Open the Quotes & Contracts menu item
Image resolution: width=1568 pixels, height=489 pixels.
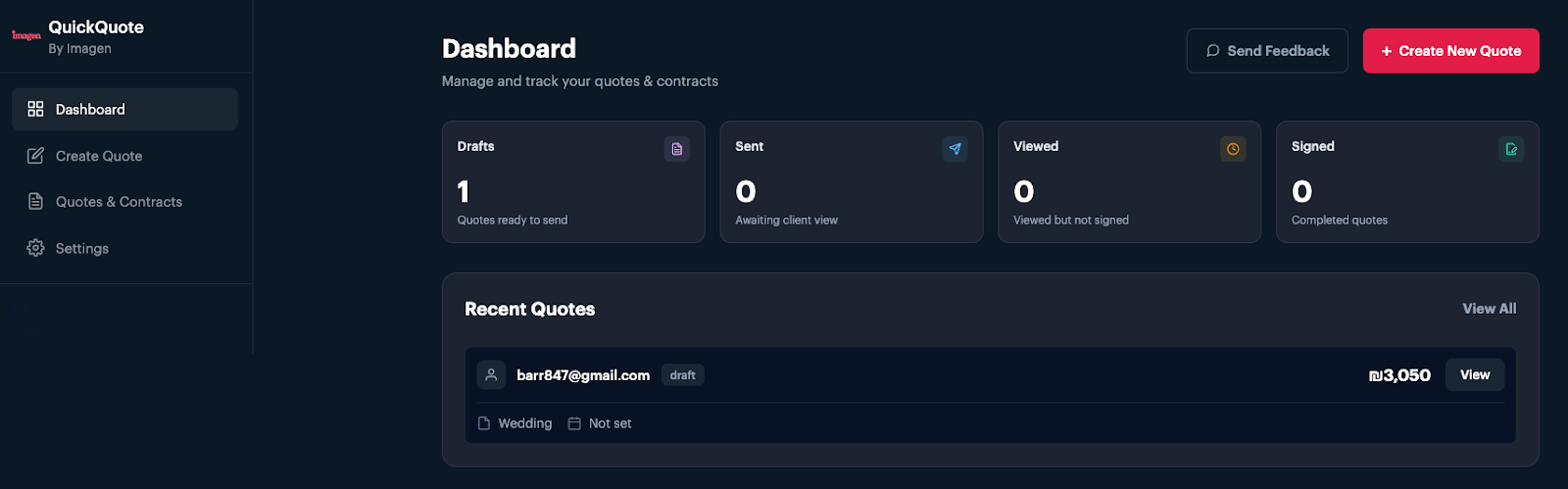click(x=124, y=202)
